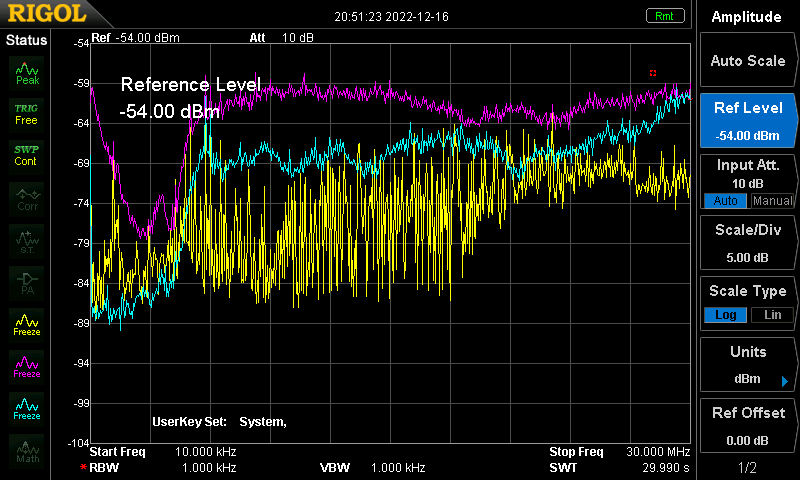Select the Ref Offset 0.00 dB softkey

[x=747, y=426]
